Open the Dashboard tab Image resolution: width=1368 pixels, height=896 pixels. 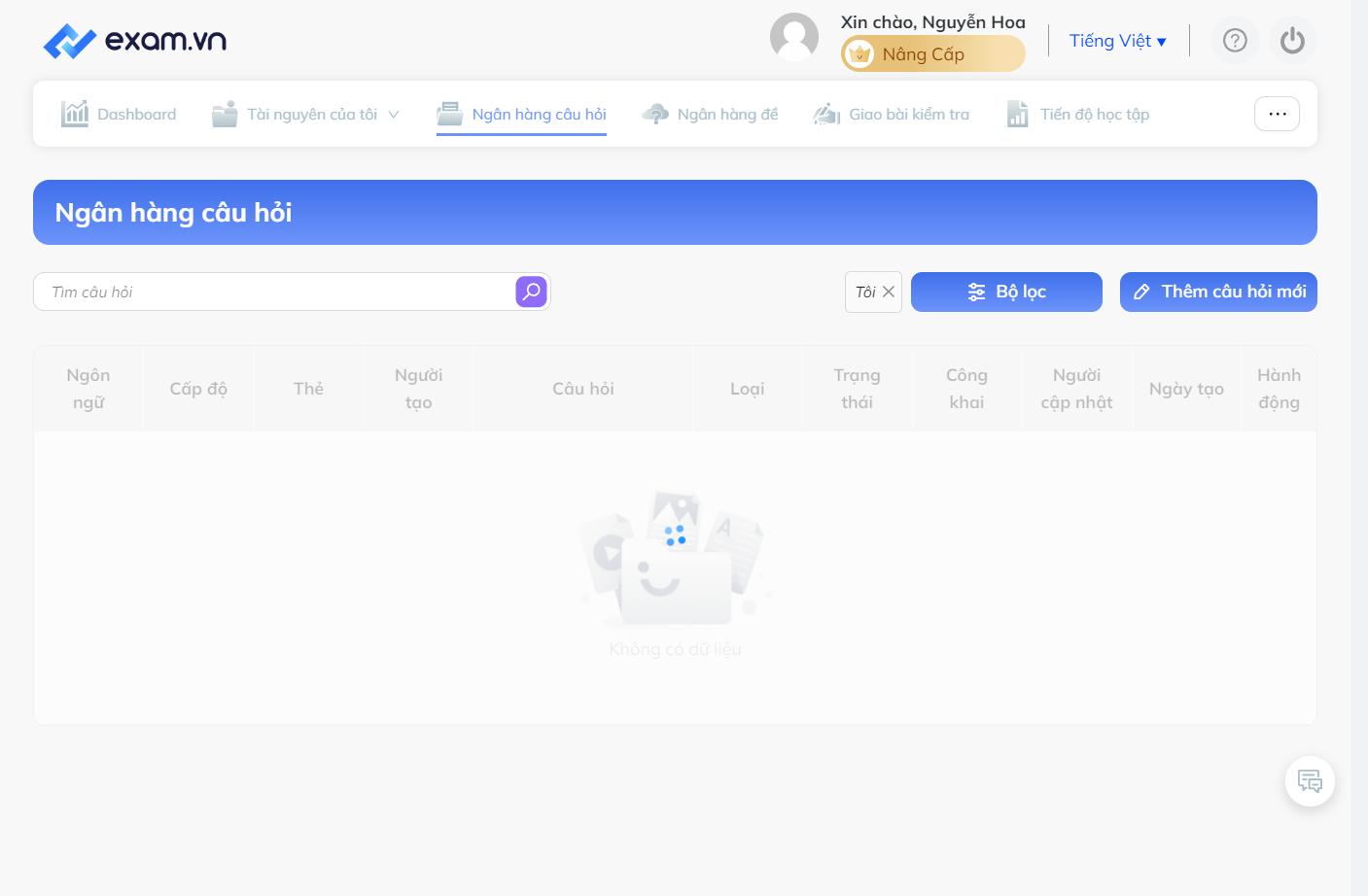click(x=119, y=114)
